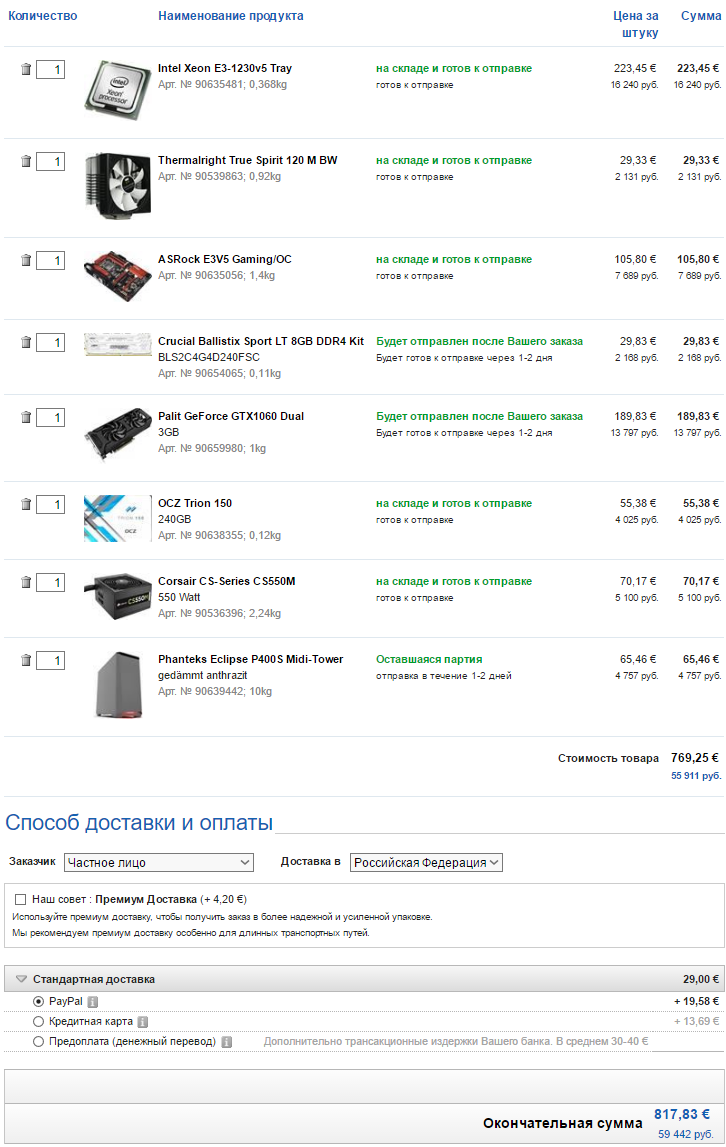Click trash icon for OCZ Trion 150
726x1147 pixels.
click(26, 504)
